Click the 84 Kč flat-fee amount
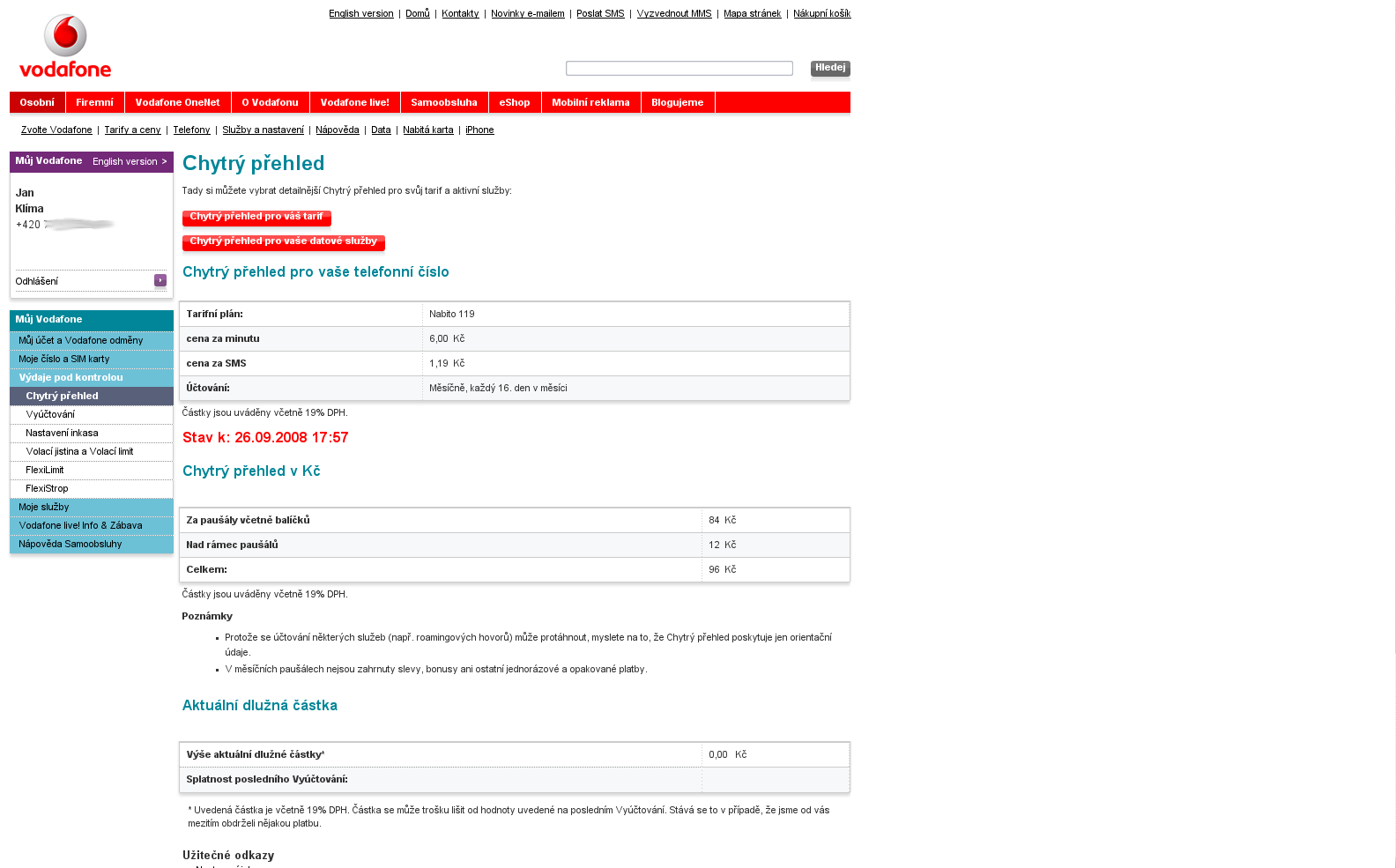The width and height of the screenshot is (1396, 868). (x=723, y=520)
